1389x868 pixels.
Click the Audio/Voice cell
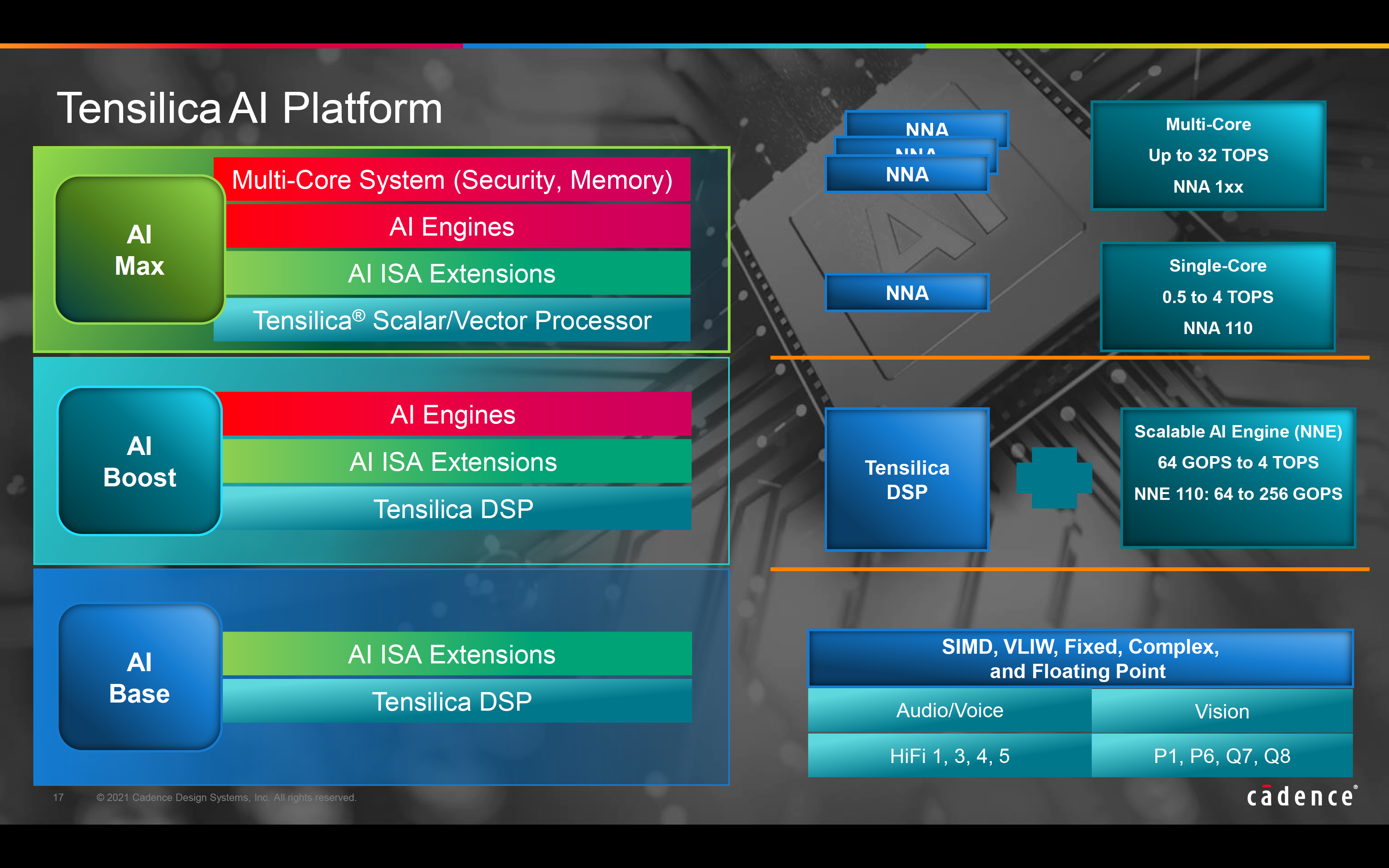pyautogui.click(x=950, y=710)
